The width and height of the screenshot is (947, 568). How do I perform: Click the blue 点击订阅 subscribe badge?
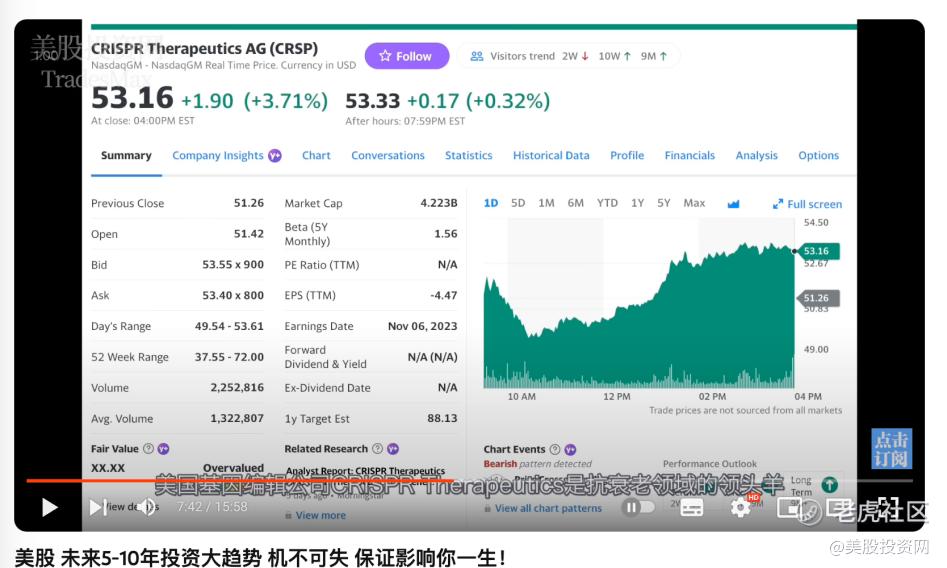tap(891, 449)
